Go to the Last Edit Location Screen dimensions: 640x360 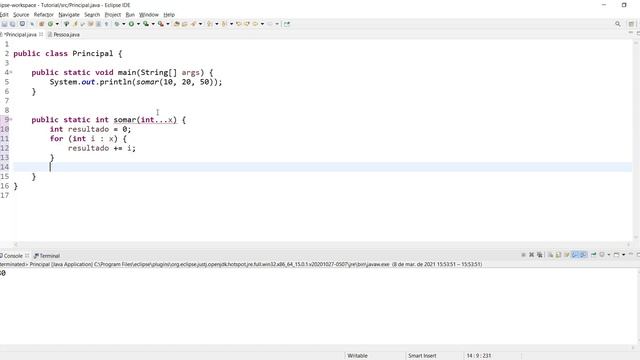[x=239, y=24]
